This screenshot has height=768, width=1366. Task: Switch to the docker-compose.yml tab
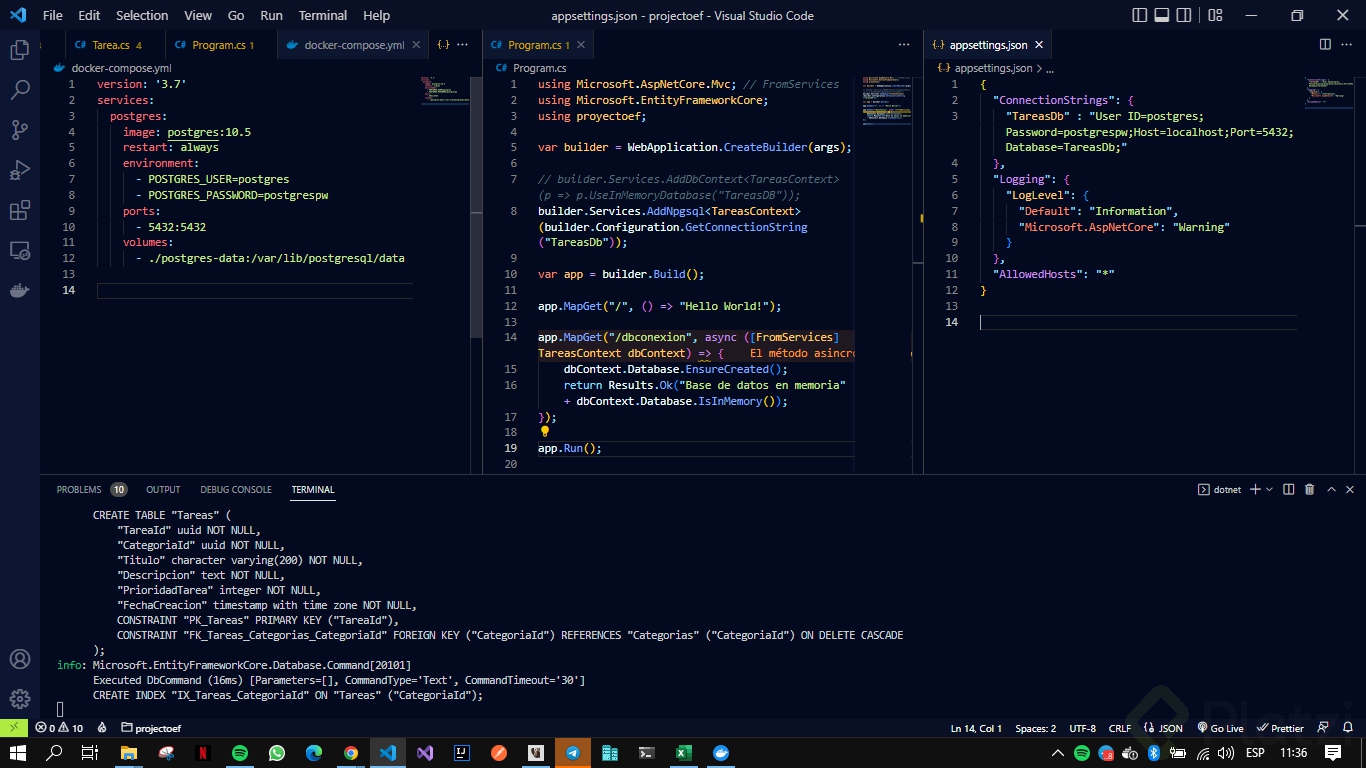pos(353,45)
